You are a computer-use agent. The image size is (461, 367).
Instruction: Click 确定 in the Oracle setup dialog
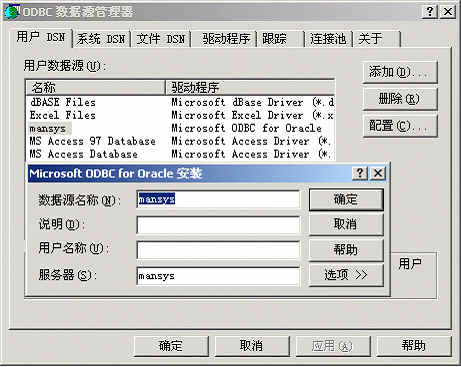click(346, 200)
